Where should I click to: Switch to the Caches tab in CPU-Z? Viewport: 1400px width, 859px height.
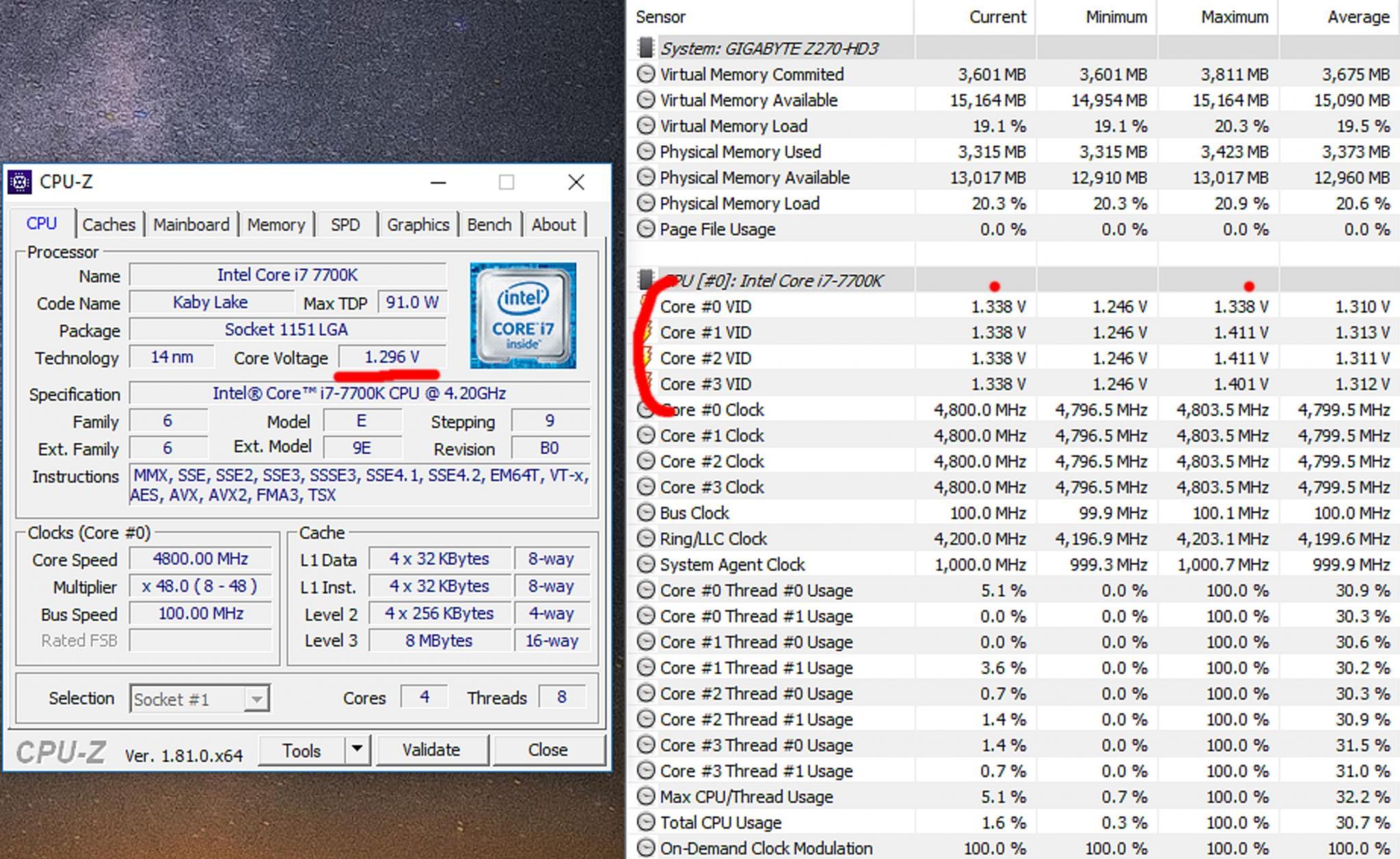pos(109,224)
